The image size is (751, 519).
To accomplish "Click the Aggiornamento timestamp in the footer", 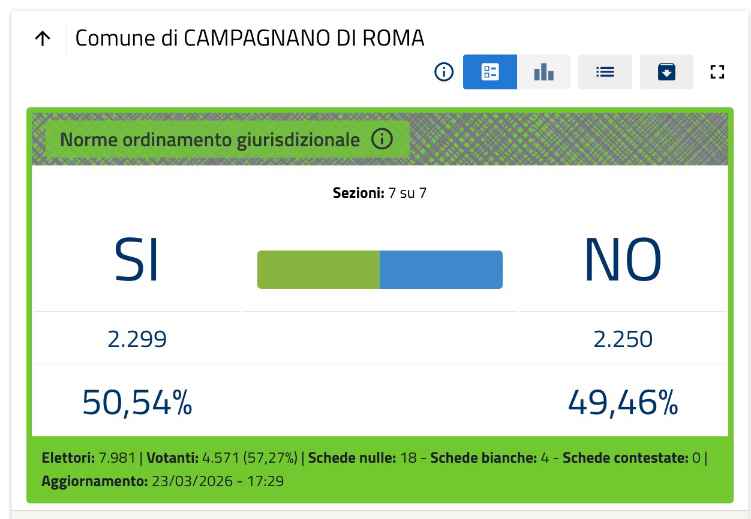I will pyautogui.click(x=164, y=481).
